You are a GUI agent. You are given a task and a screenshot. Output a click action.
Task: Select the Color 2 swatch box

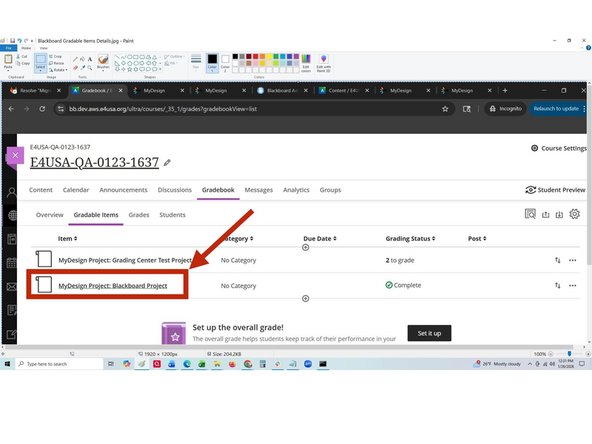225,63
